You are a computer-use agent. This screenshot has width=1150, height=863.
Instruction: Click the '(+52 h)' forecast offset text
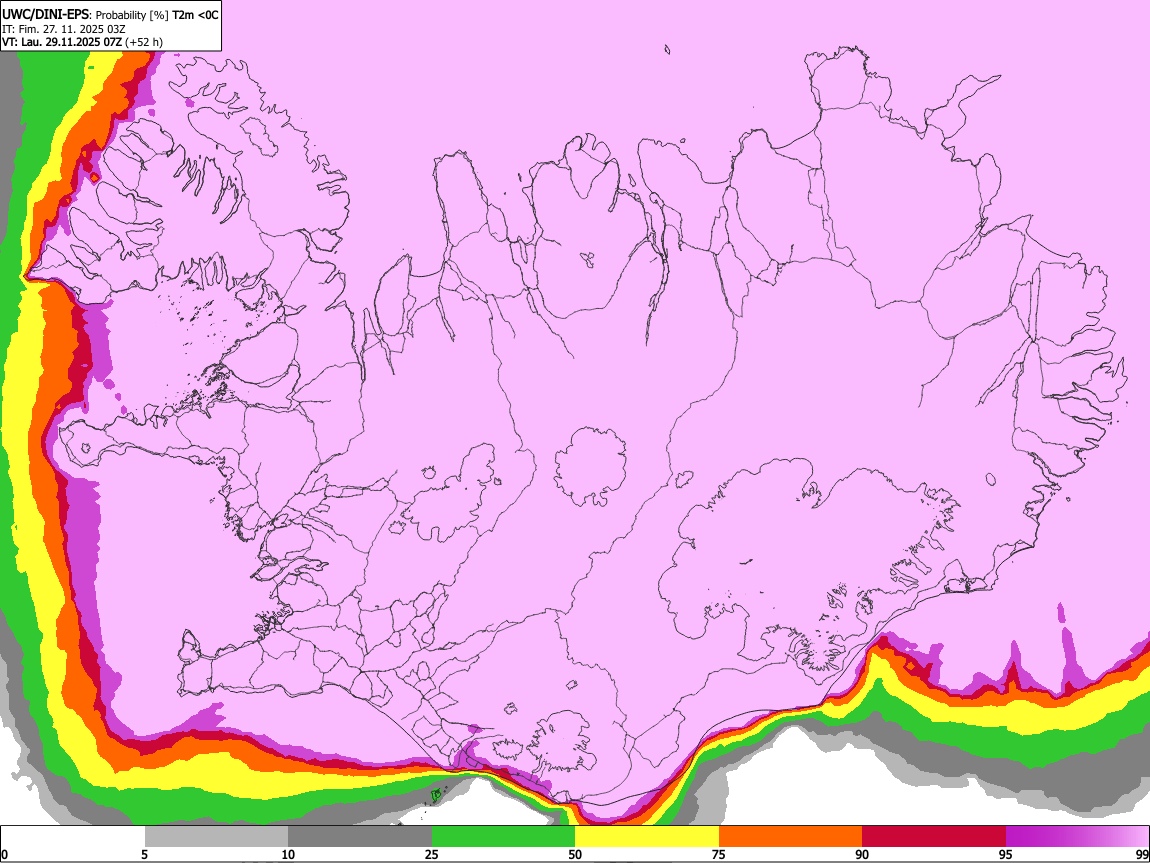click(x=144, y=42)
